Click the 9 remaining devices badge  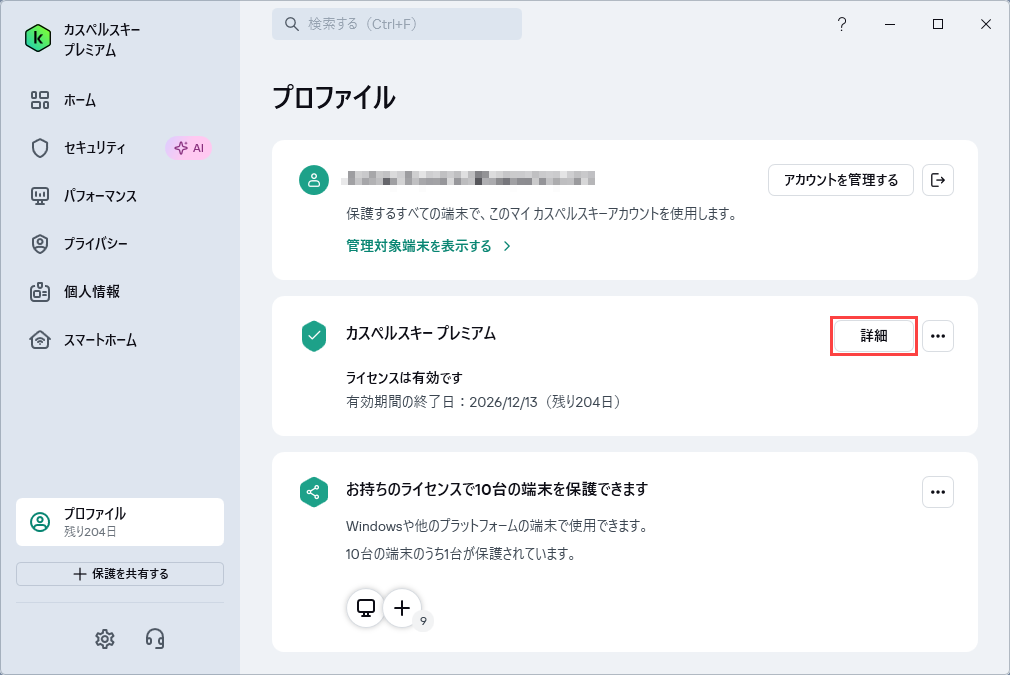(423, 621)
